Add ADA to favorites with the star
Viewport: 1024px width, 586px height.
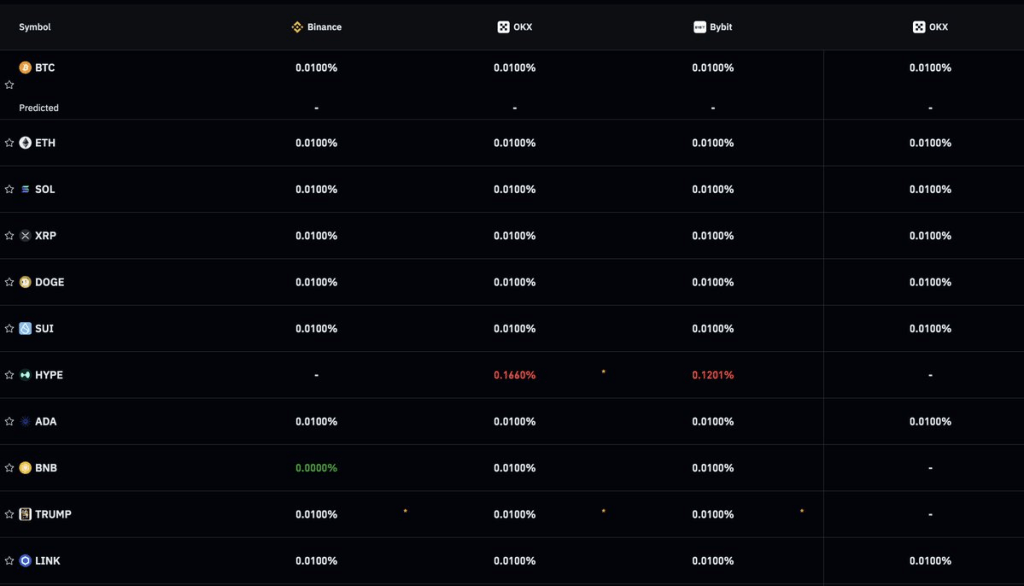[9, 422]
